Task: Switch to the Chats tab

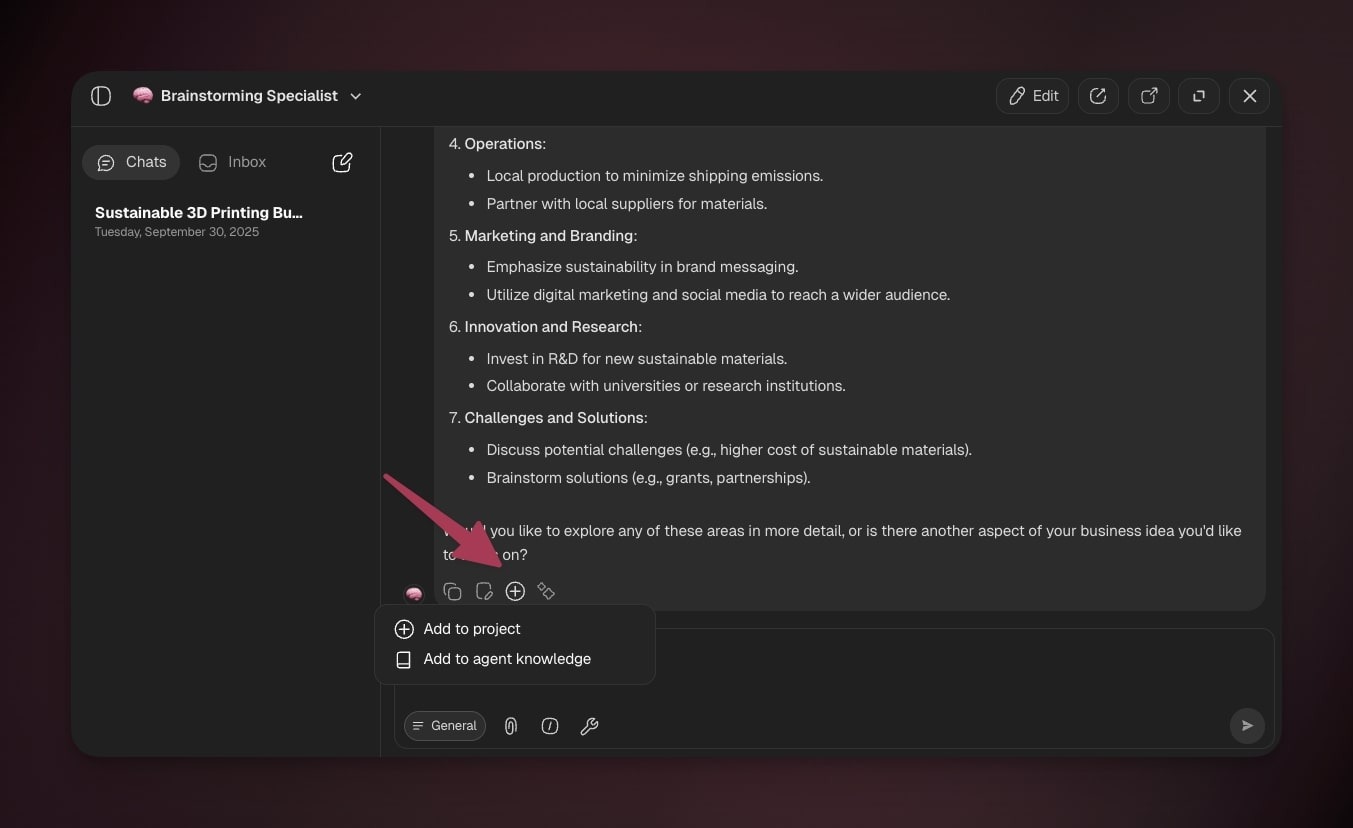Action: click(x=131, y=162)
